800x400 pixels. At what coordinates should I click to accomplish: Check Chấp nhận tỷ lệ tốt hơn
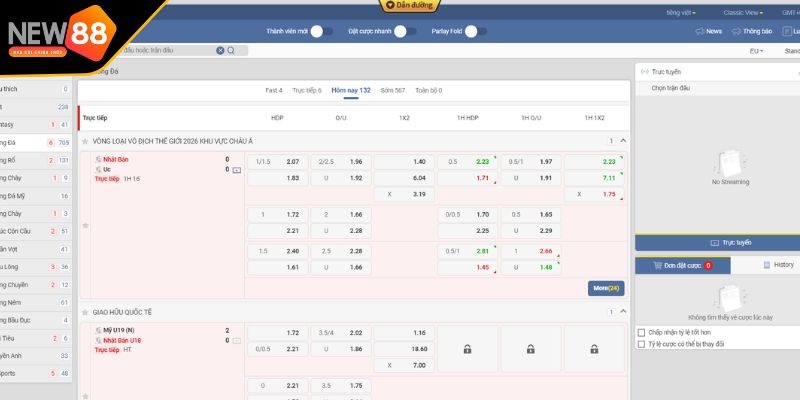pos(641,332)
